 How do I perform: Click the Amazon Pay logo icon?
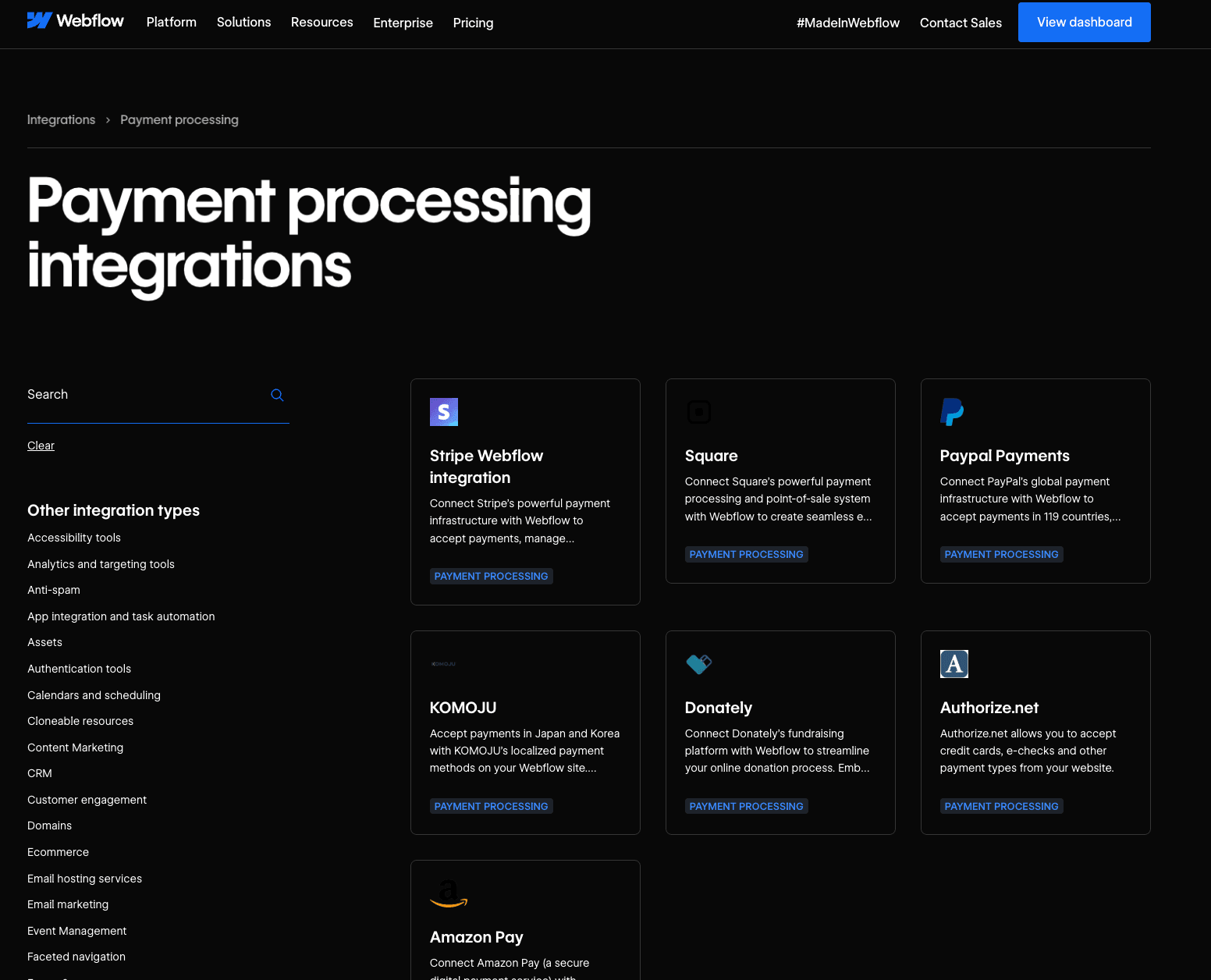(449, 893)
